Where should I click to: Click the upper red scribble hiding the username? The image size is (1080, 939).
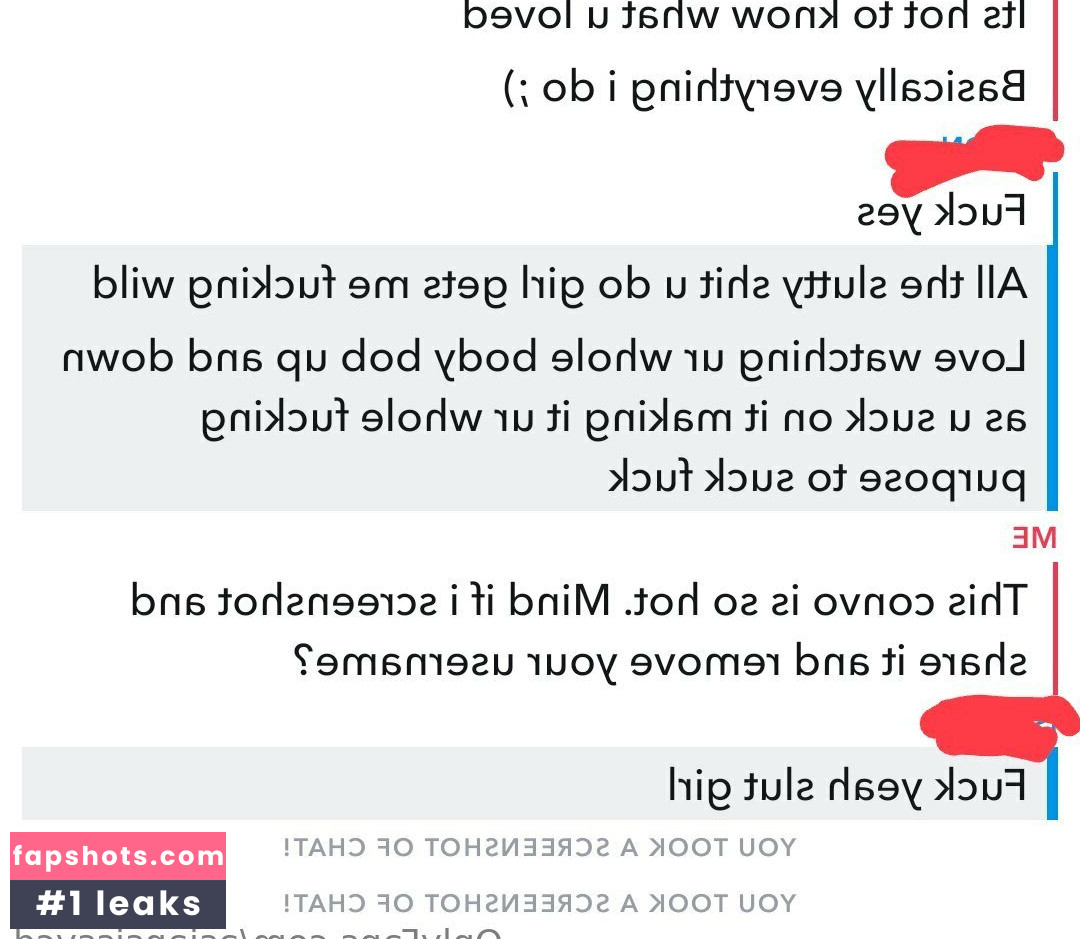click(x=973, y=160)
